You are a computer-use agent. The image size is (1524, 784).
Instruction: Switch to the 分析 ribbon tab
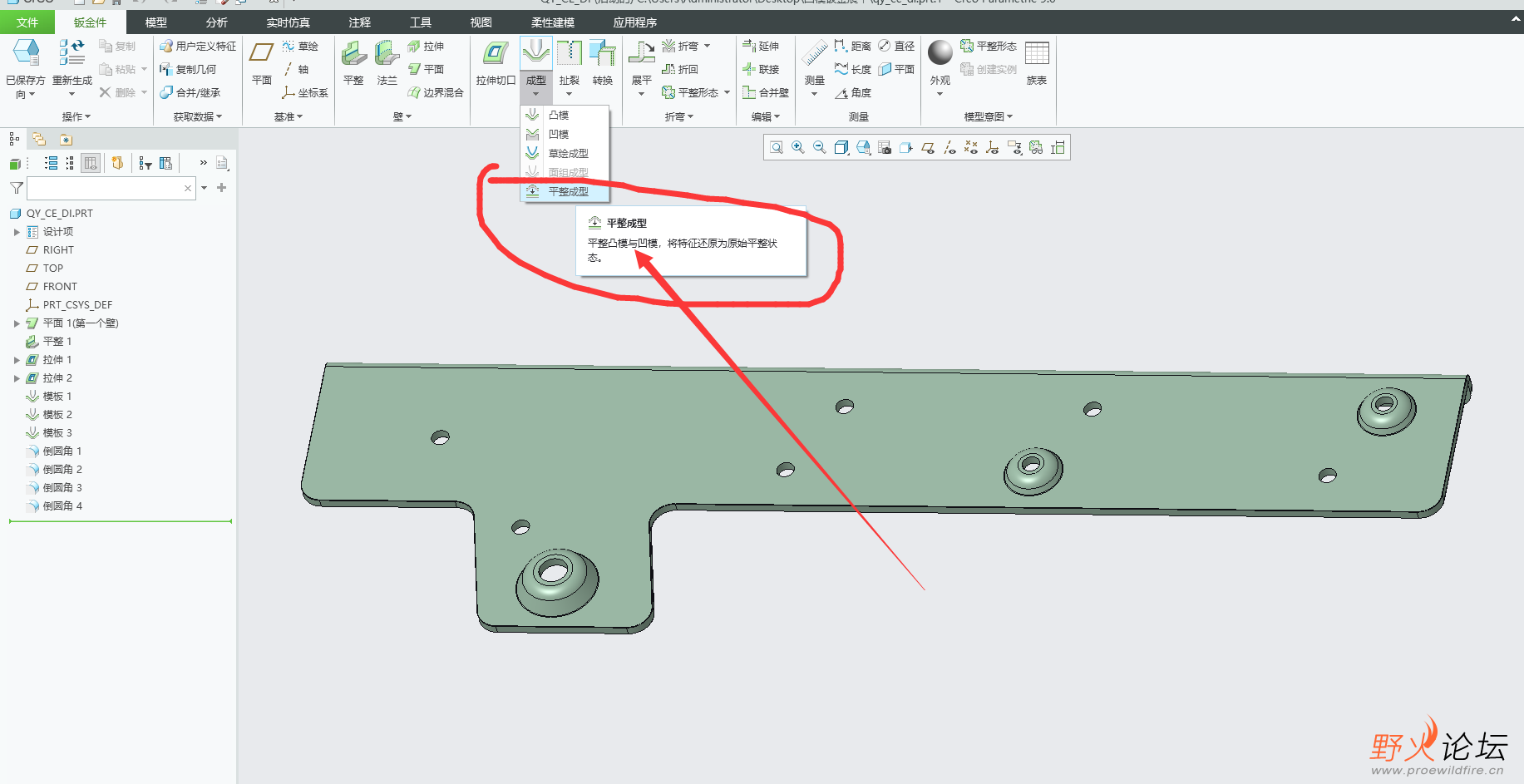[x=217, y=22]
